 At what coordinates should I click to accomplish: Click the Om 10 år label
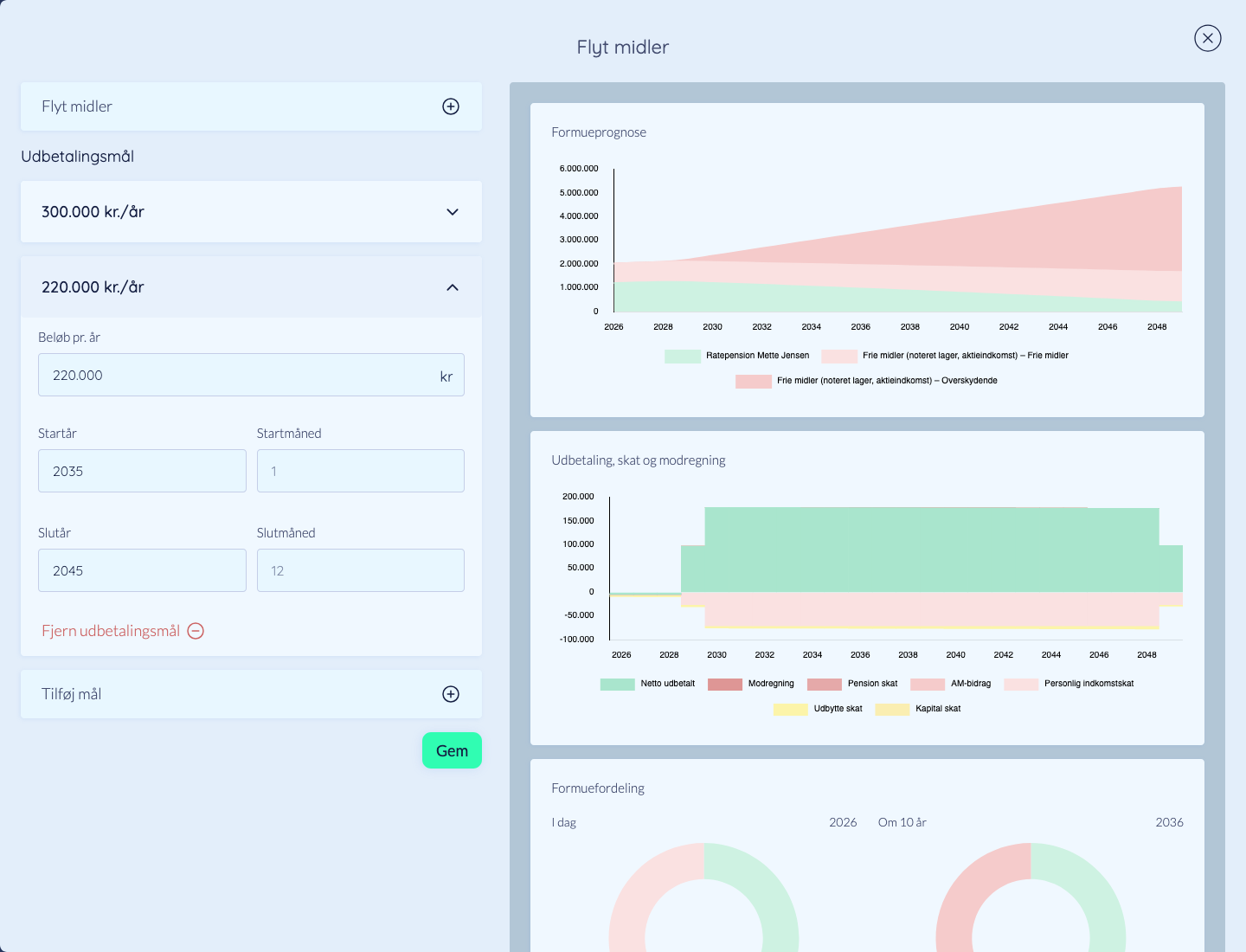tap(902, 822)
